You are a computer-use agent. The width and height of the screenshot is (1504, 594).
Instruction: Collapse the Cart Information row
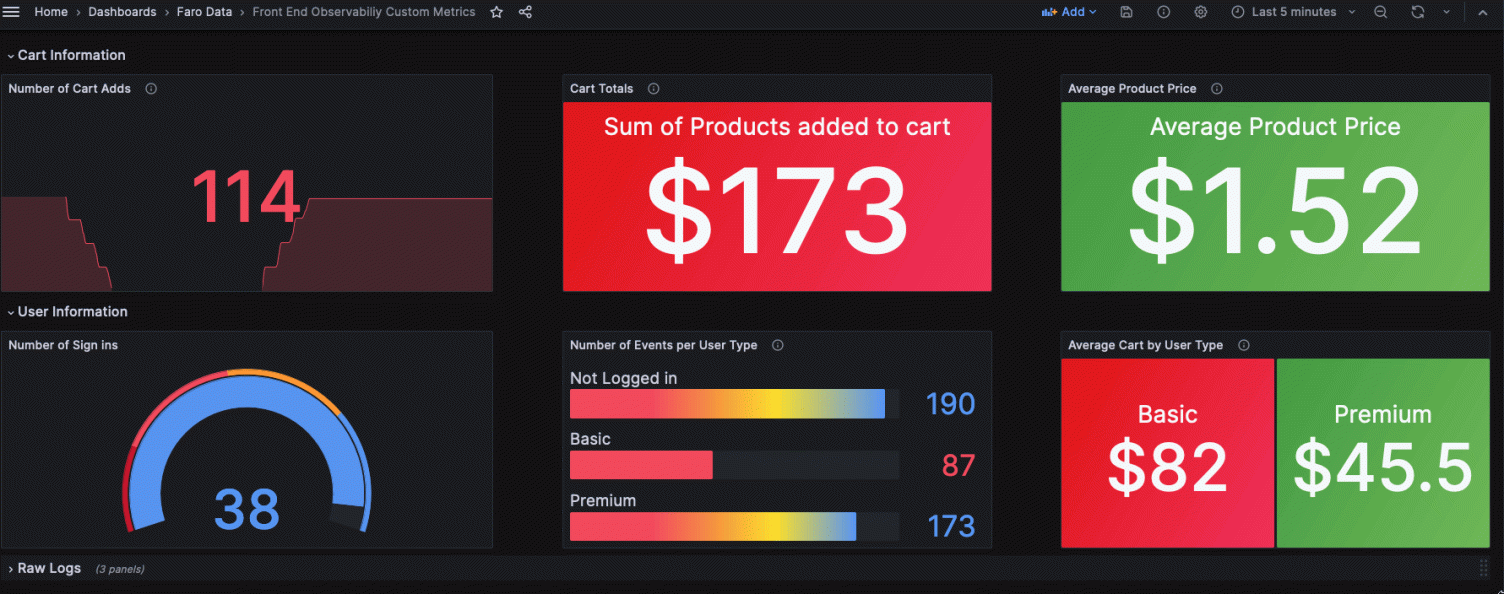[x=66, y=55]
